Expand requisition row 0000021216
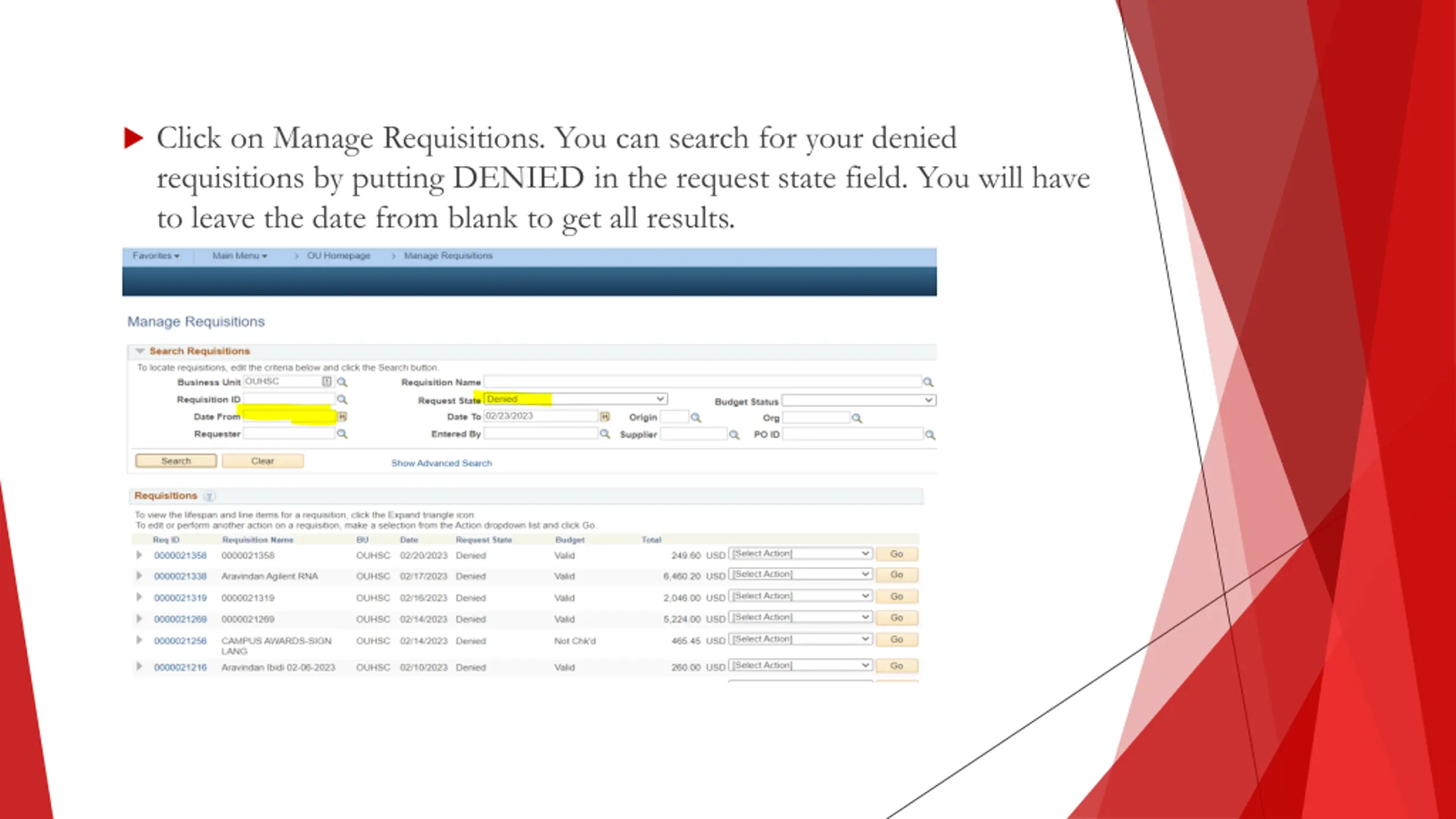This screenshot has width=1456, height=819. (x=139, y=666)
